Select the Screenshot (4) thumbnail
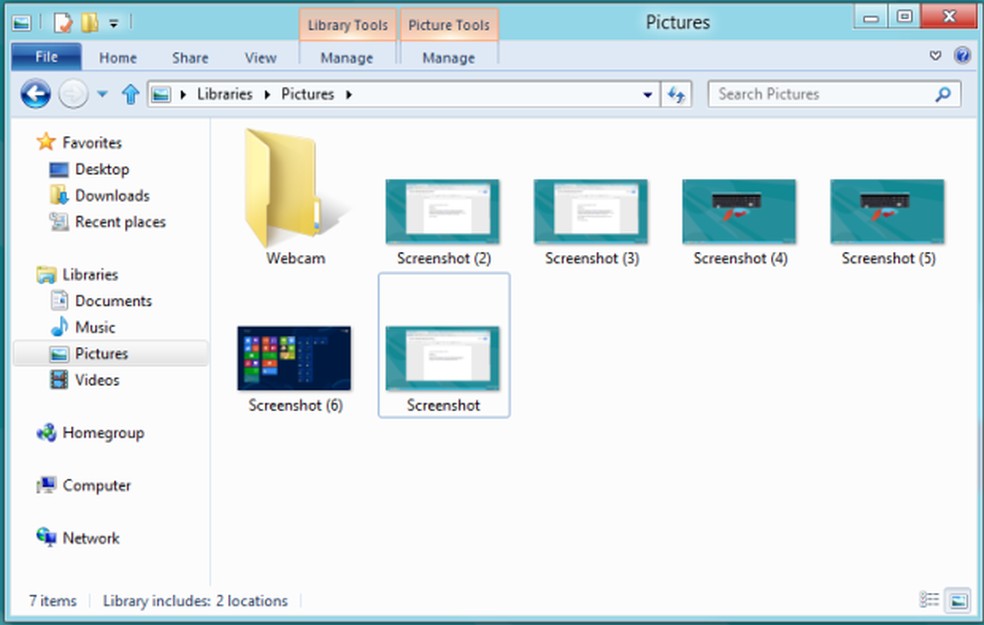This screenshot has height=625, width=984. pyautogui.click(x=739, y=211)
